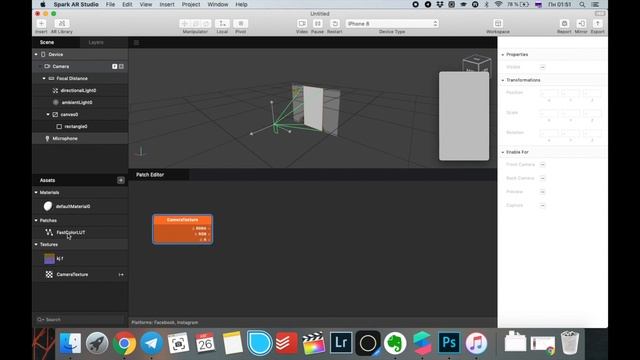640x360 pixels.
Task: Click the Mirror icon in toolbar
Action: click(x=581, y=23)
